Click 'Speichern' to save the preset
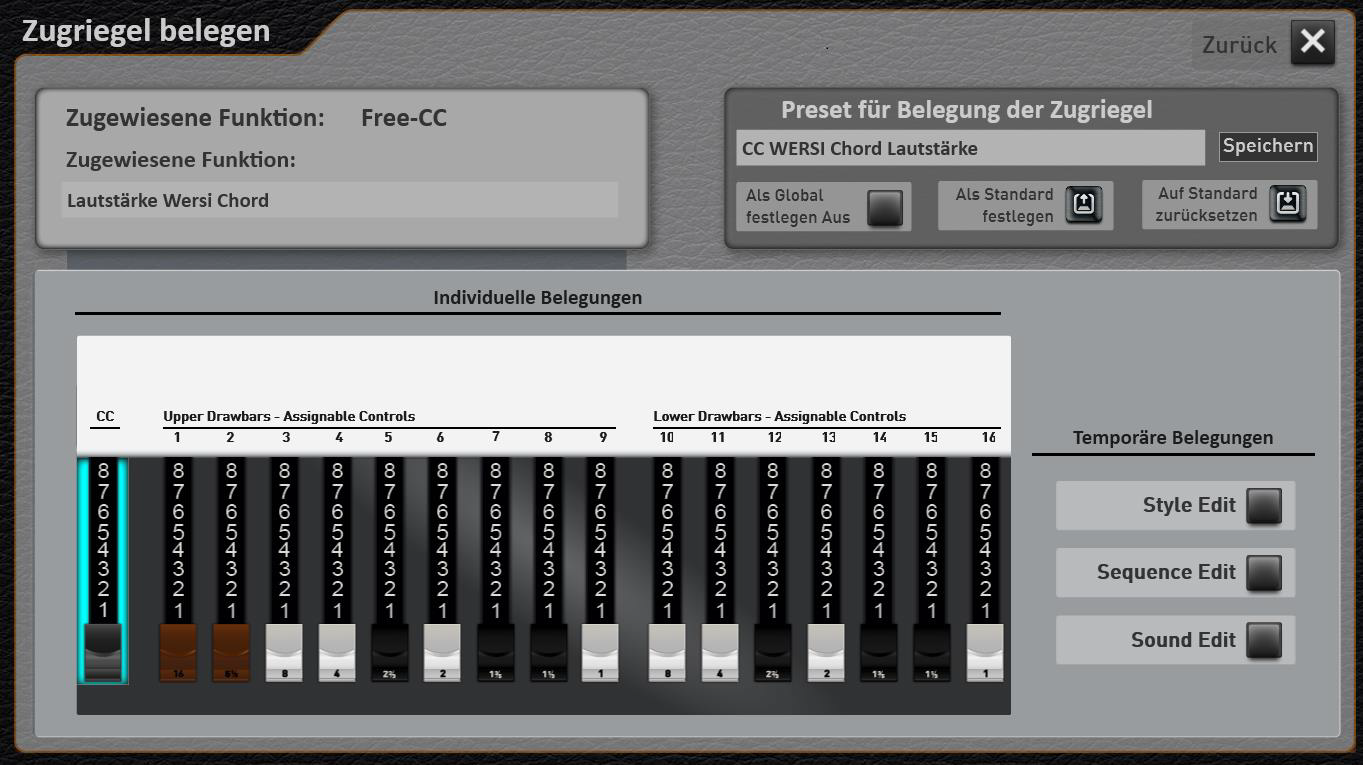The image size is (1363, 765). pos(1267,146)
